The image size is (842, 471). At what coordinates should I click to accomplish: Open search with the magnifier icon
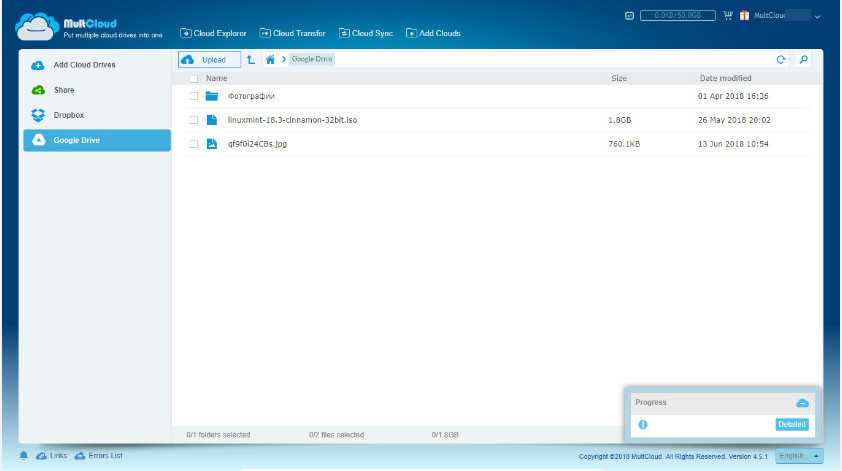[803, 60]
